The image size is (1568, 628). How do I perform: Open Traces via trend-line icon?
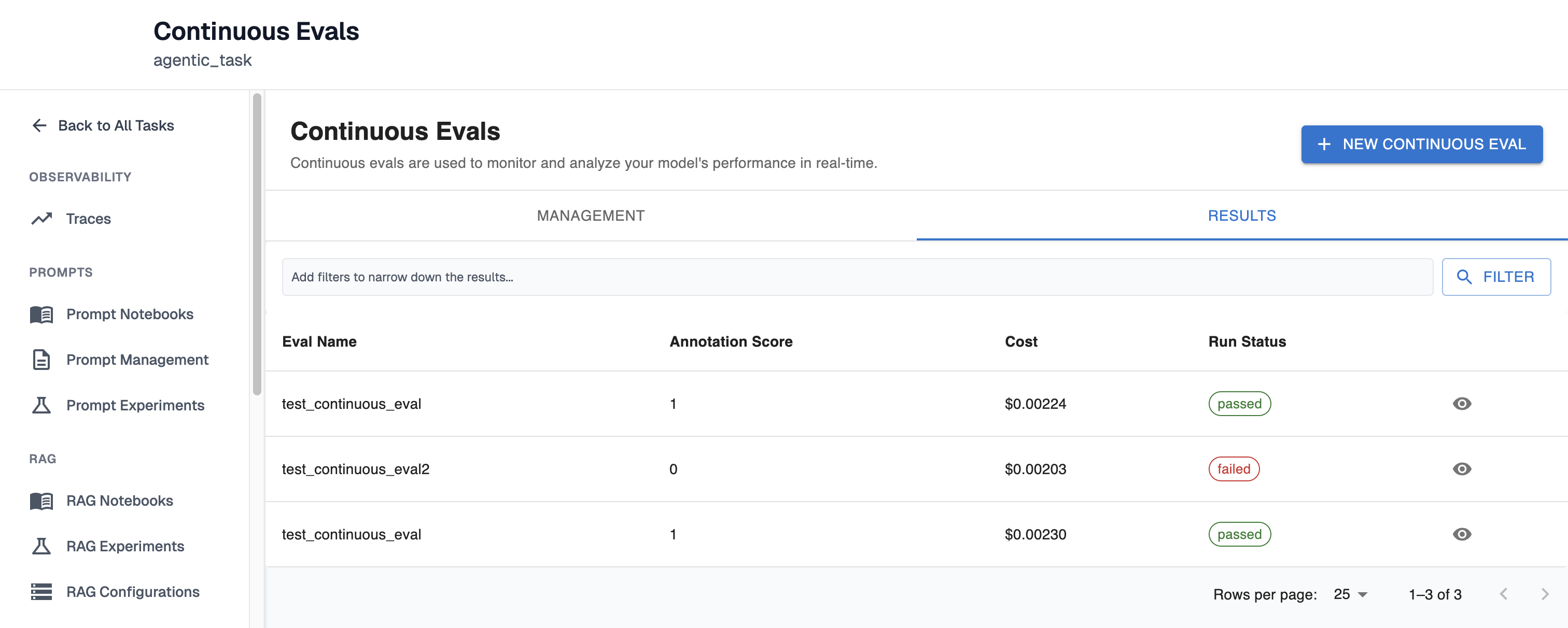[41, 219]
